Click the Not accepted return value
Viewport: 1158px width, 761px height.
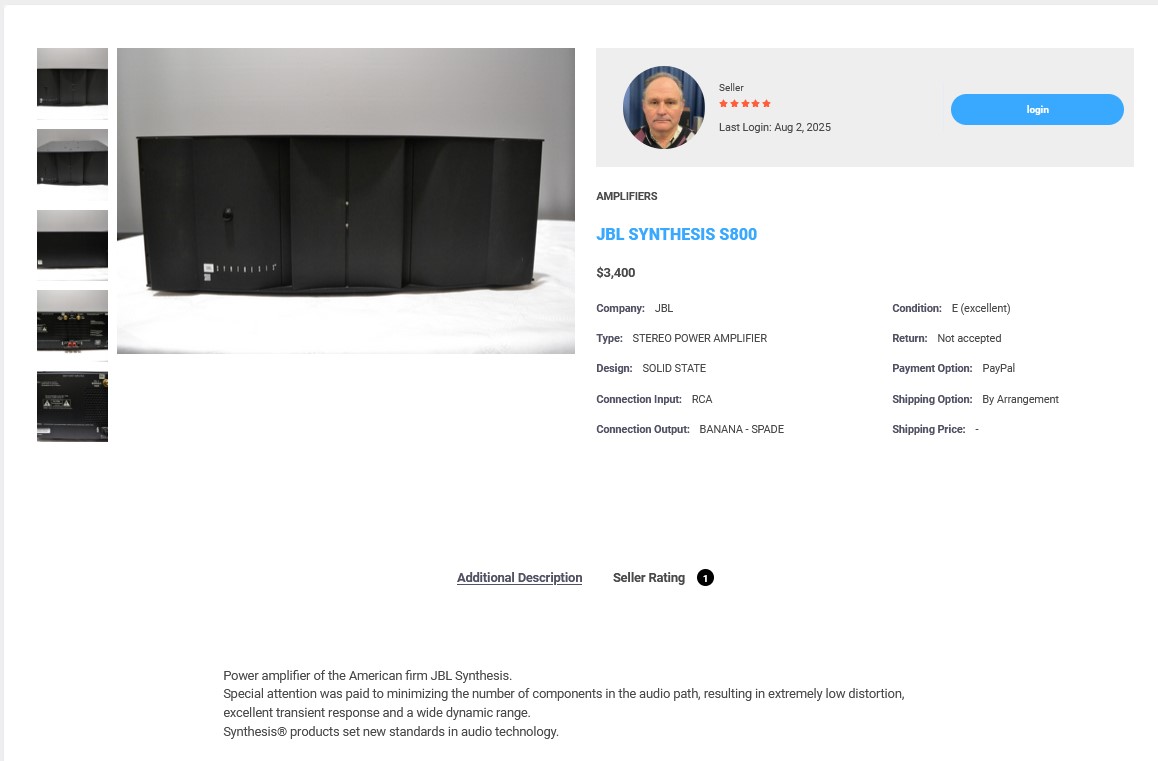pyautogui.click(x=969, y=338)
